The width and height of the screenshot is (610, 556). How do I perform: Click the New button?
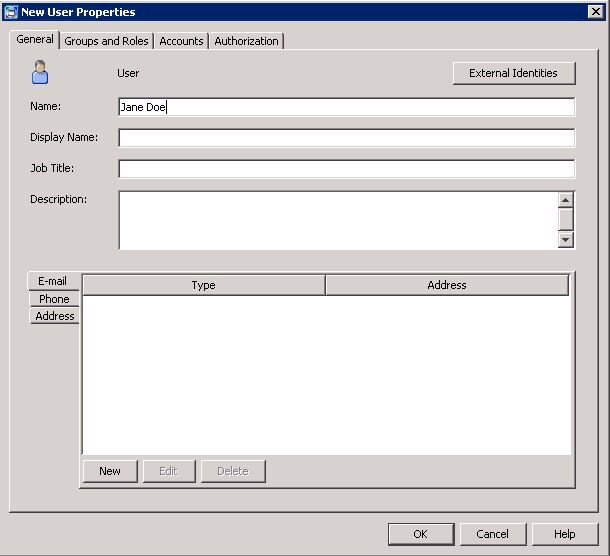click(110, 471)
